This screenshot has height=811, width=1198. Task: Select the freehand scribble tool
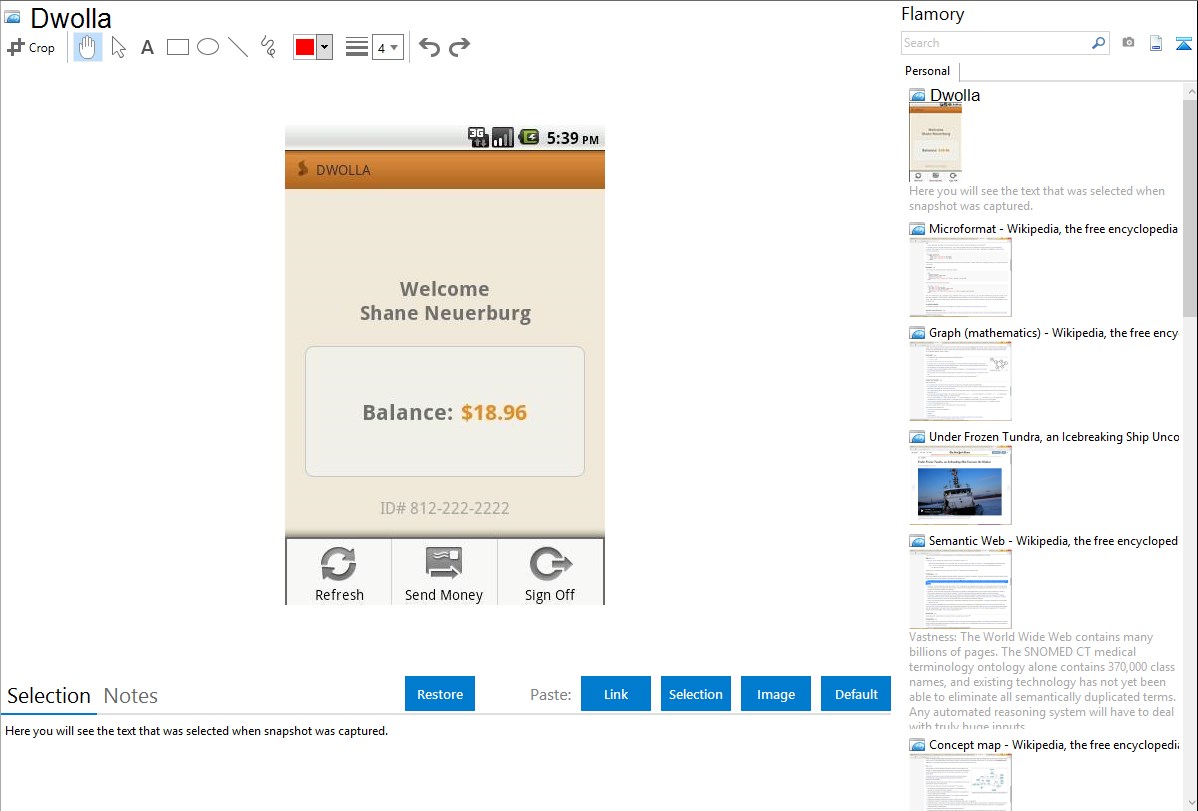(x=268, y=47)
